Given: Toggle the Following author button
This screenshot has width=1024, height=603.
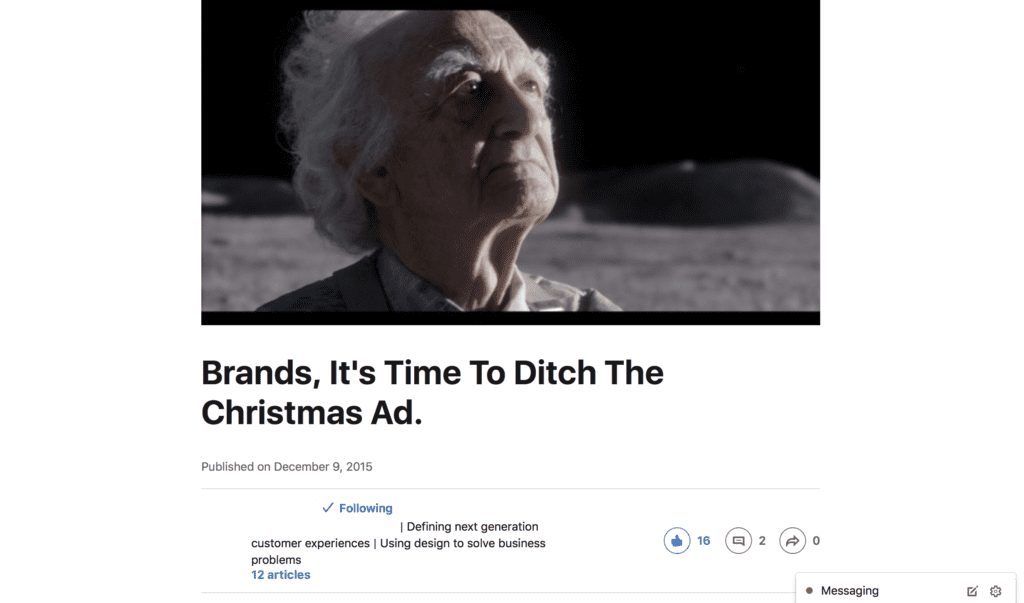Looking at the screenshot, I should (357, 508).
